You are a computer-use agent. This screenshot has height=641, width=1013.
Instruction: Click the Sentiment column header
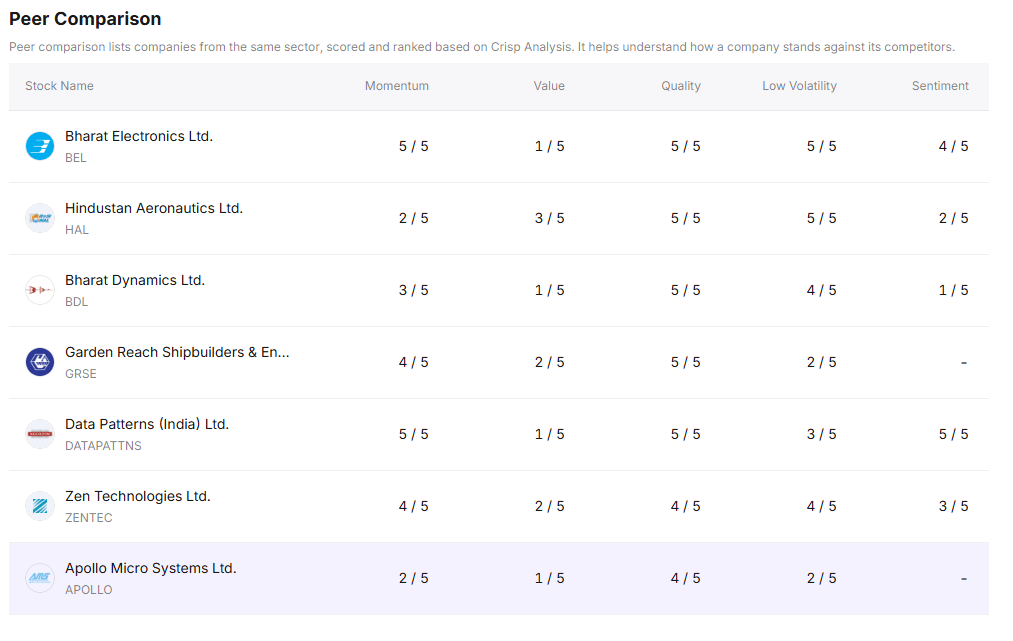940,86
